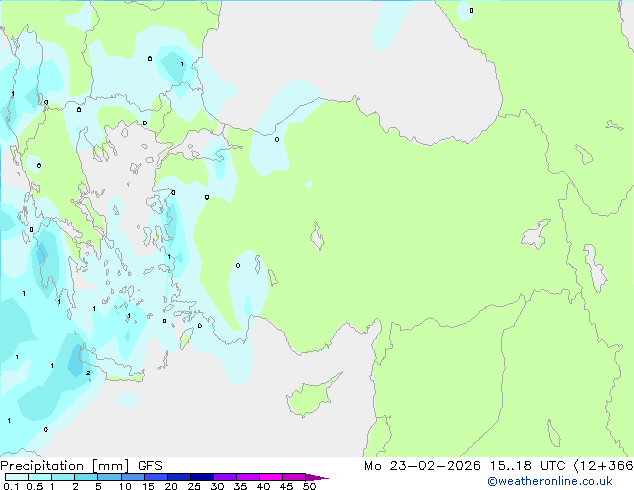Click legend scale label '45'
634x490 pixels.
286,486
